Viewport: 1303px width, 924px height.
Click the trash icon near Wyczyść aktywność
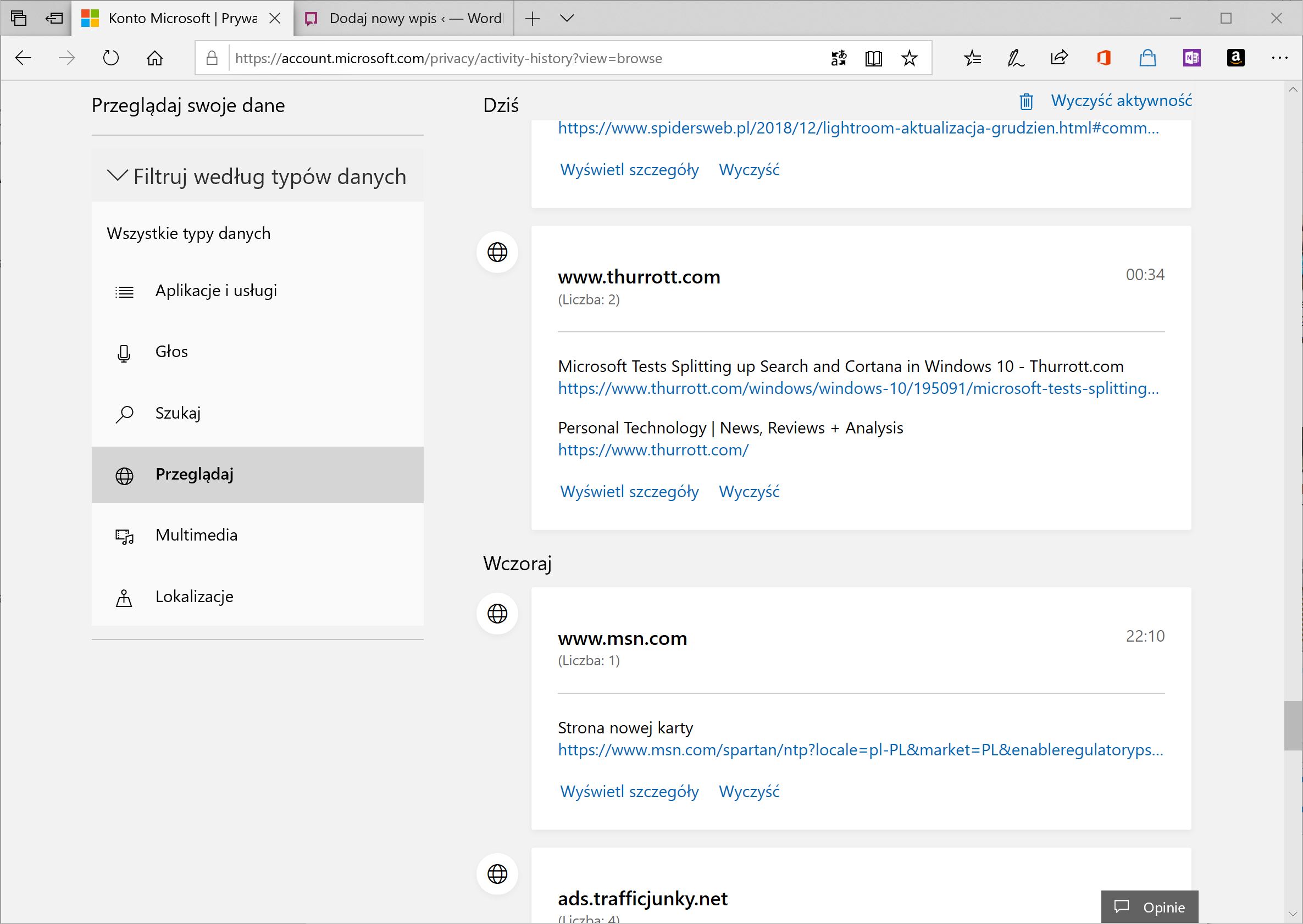(1026, 101)
